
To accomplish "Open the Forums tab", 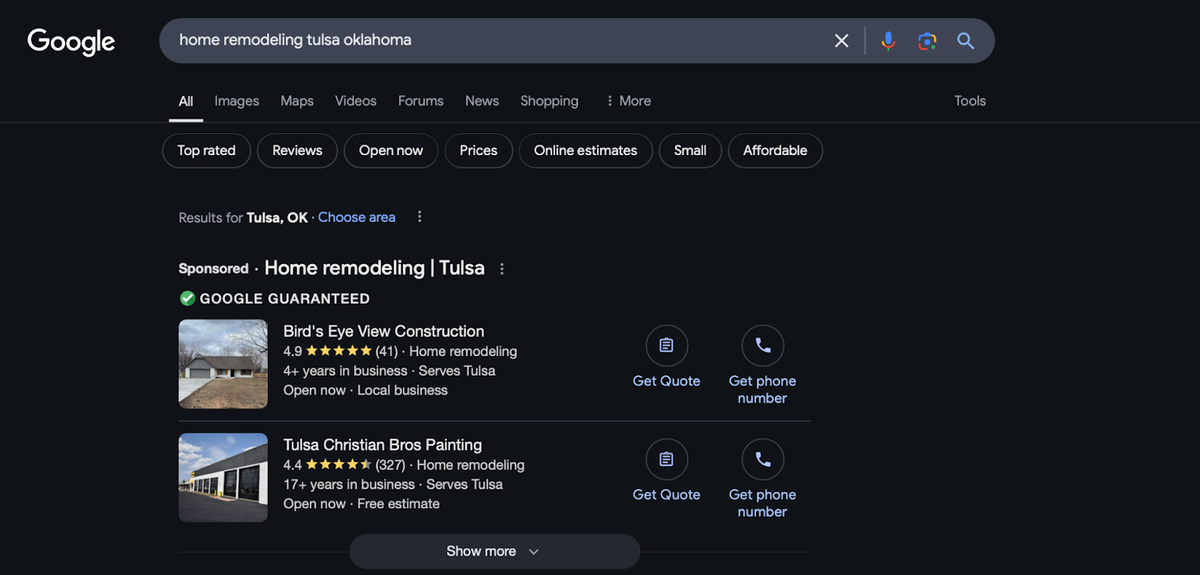I will coord(421,101).
